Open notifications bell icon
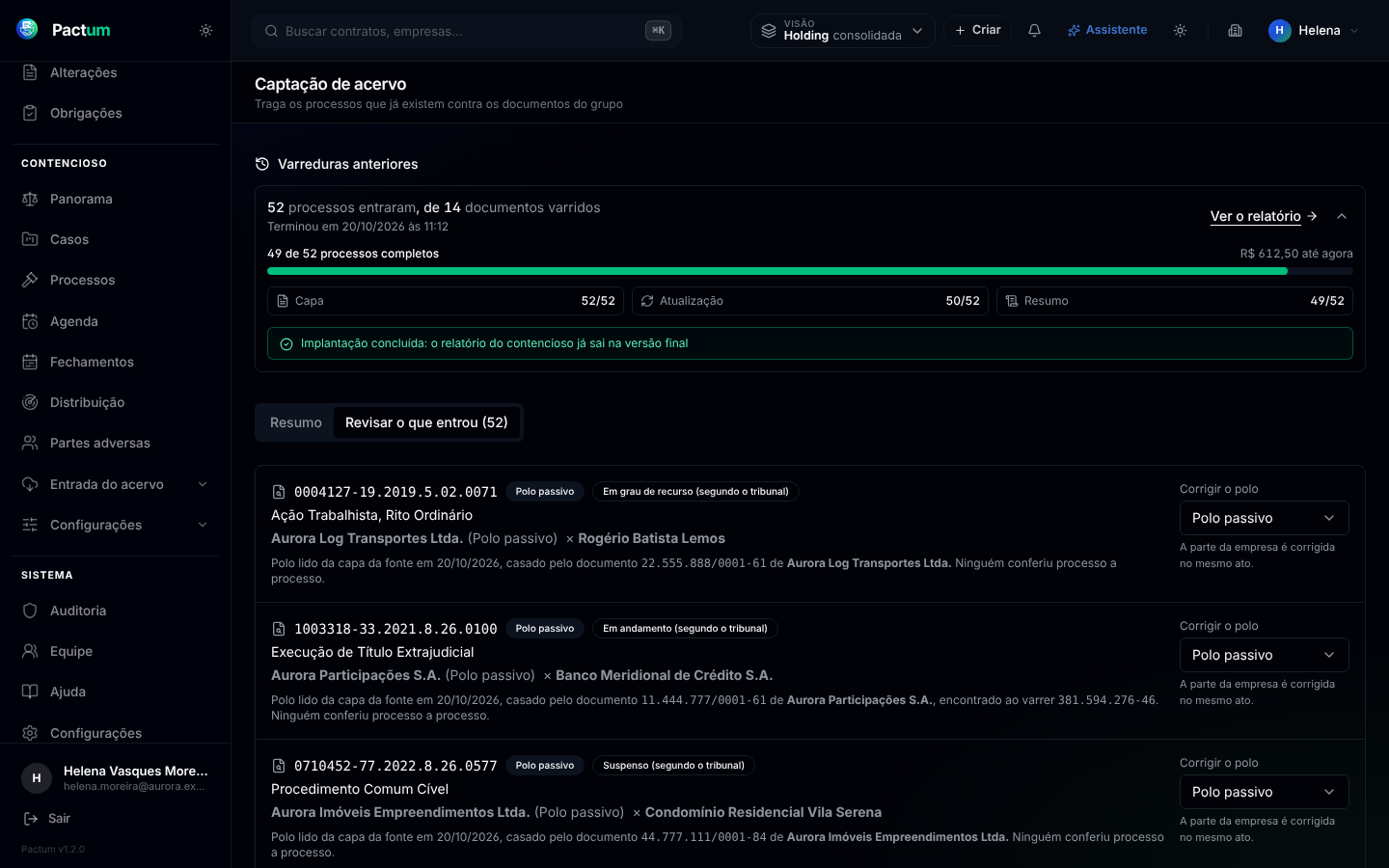 click(x=1034, y=31)
